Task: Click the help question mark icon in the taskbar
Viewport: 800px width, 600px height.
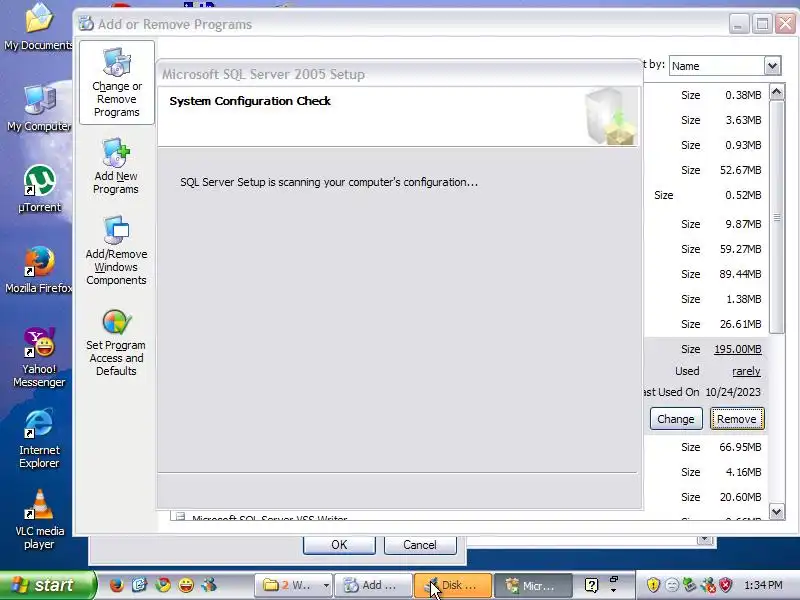Action: 591,585
